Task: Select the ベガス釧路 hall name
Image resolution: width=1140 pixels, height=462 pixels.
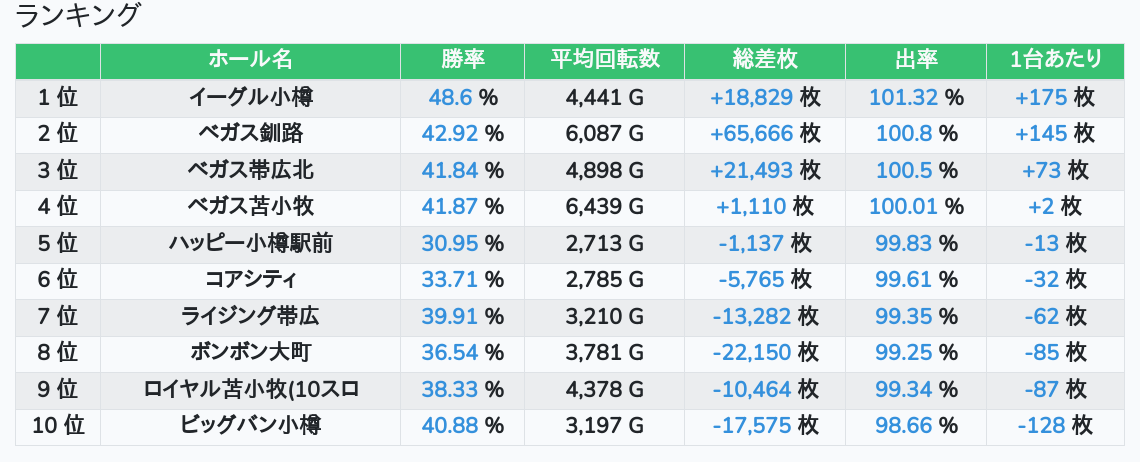Action: click(250, 133)
